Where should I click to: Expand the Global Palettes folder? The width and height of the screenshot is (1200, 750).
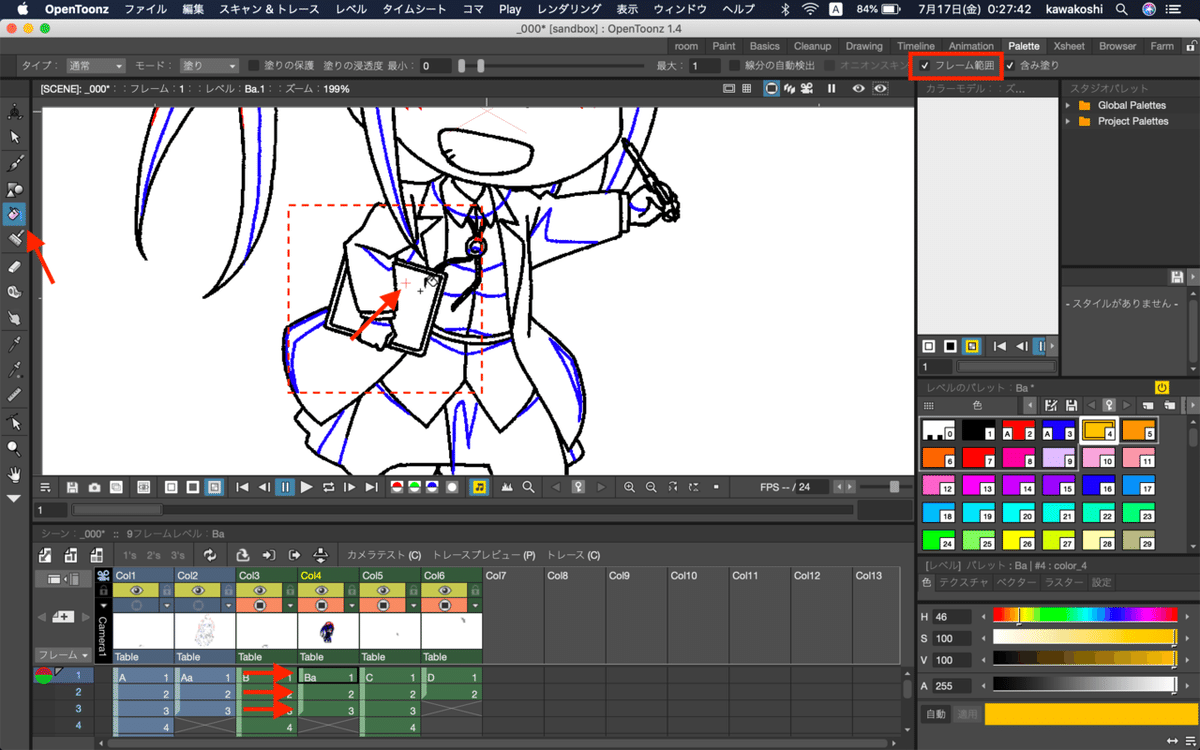tap(1068, 105)
